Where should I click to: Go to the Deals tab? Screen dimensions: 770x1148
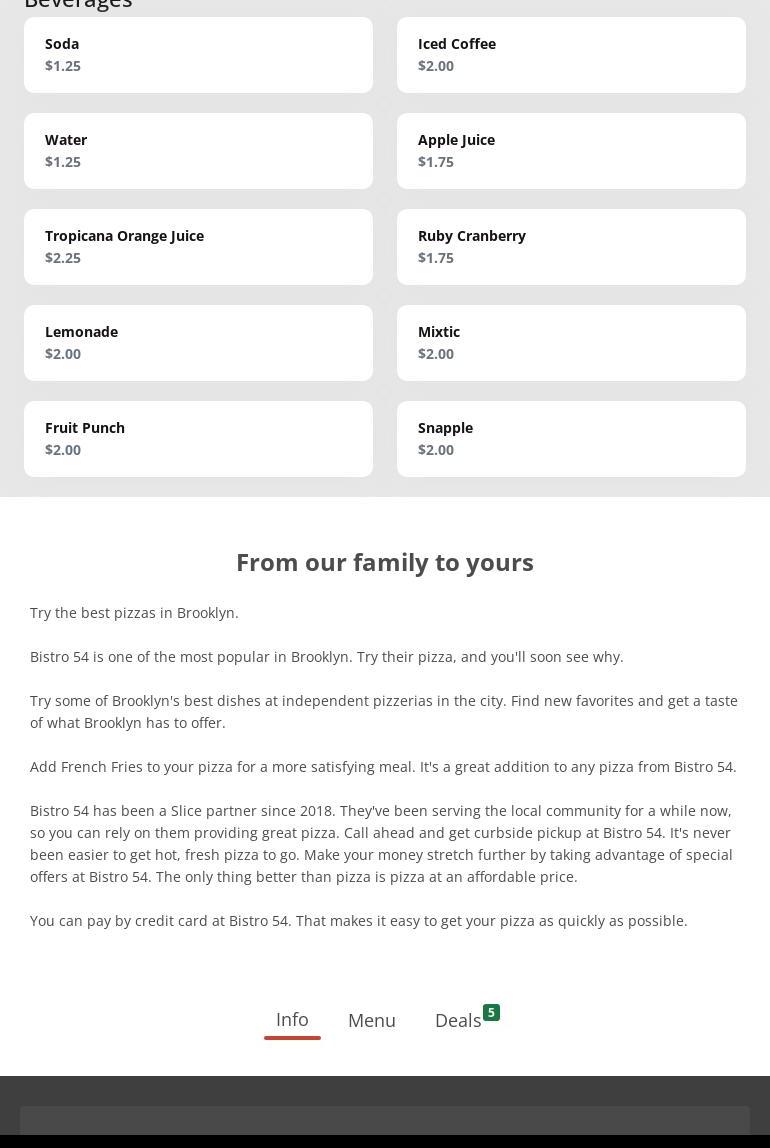pos(458,1021)
